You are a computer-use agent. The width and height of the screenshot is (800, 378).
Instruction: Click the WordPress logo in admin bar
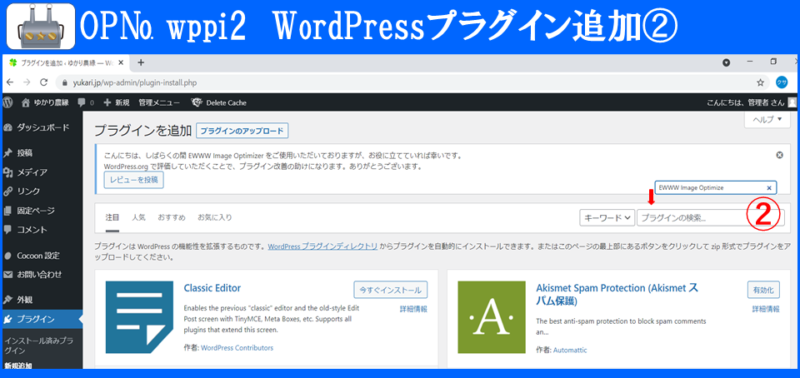8,103
